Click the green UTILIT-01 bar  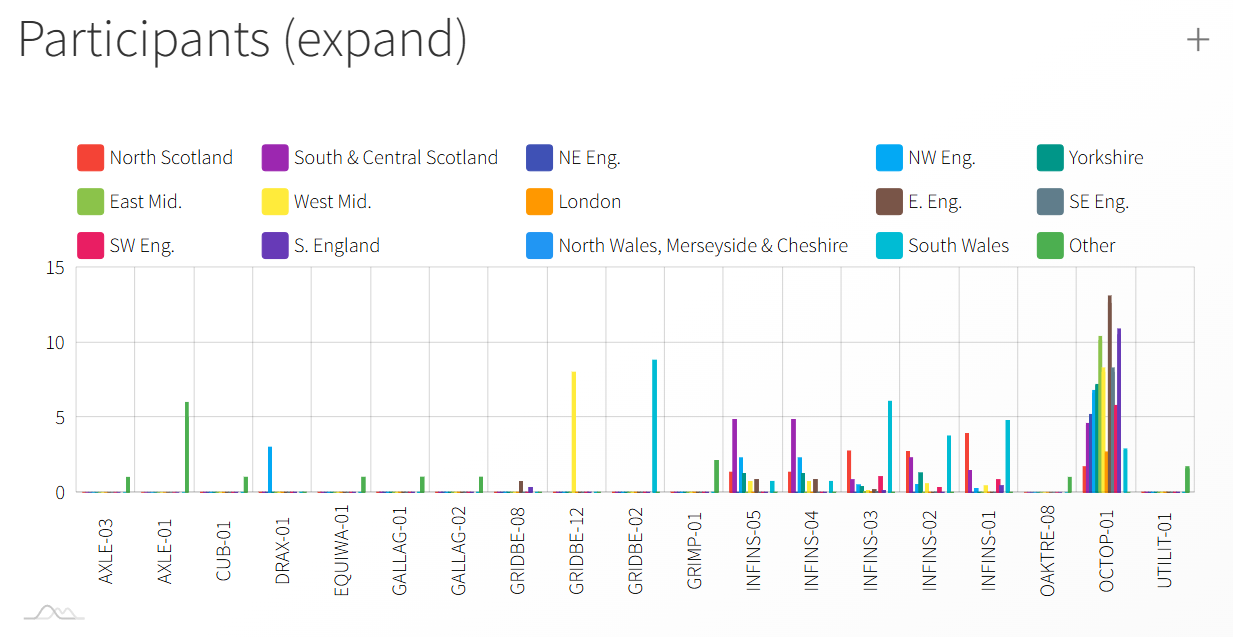pyautogui.click(x=1187, y=479)
